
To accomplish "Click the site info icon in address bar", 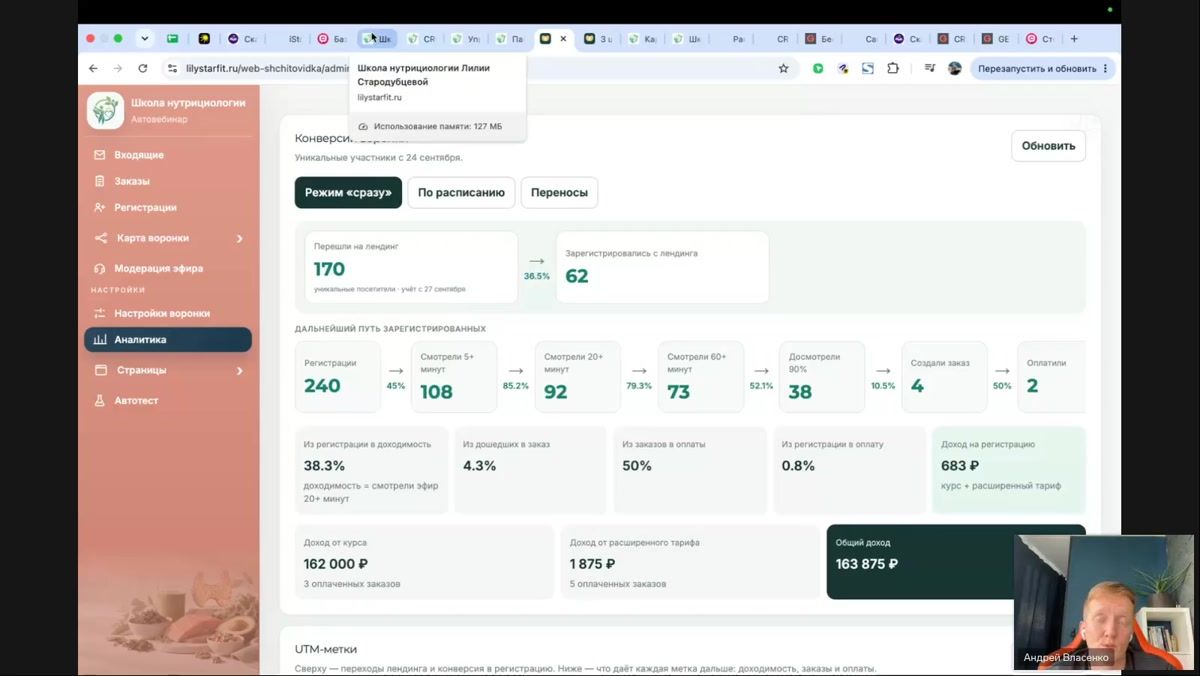I will pos(172,68).
